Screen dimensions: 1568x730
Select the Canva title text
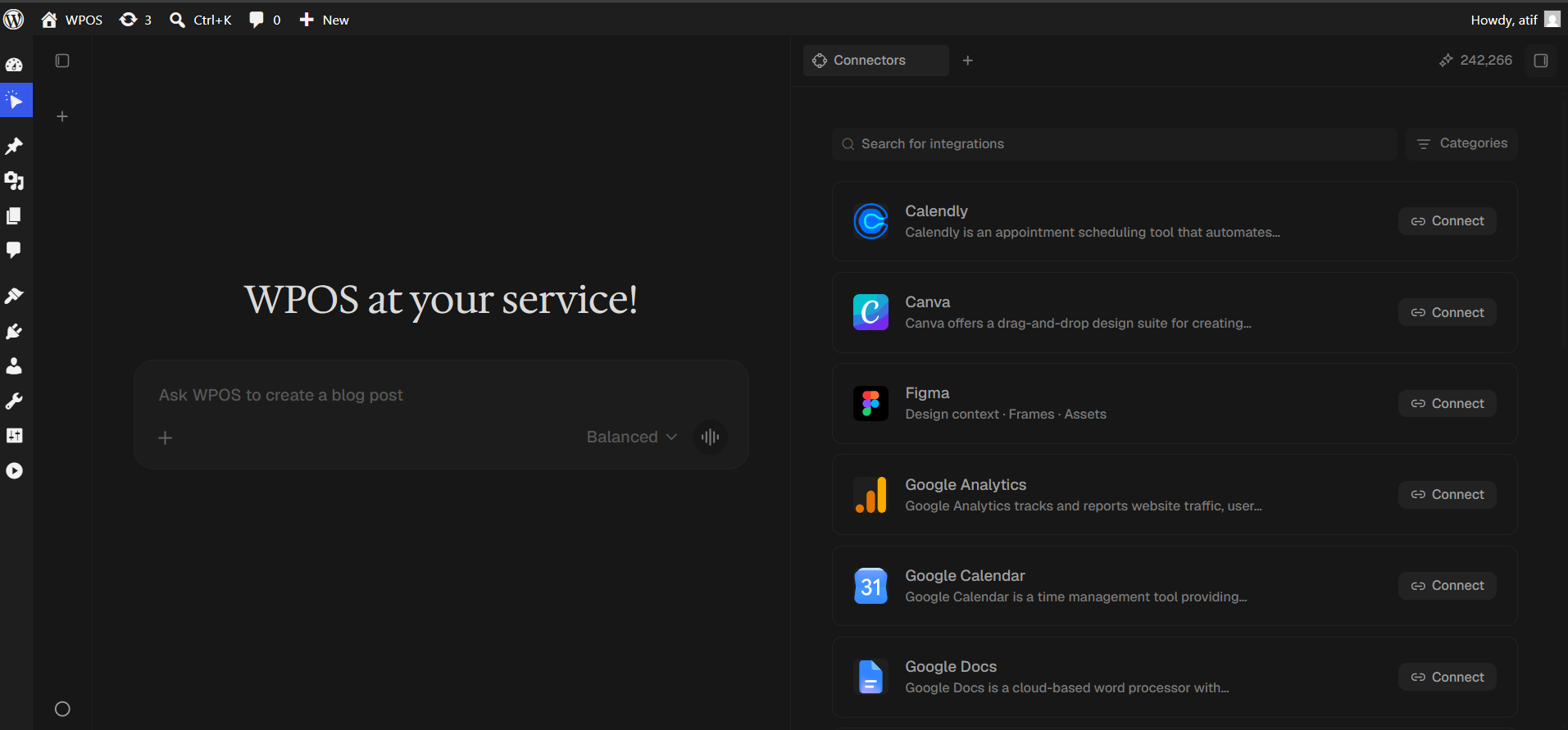[927, 302]
